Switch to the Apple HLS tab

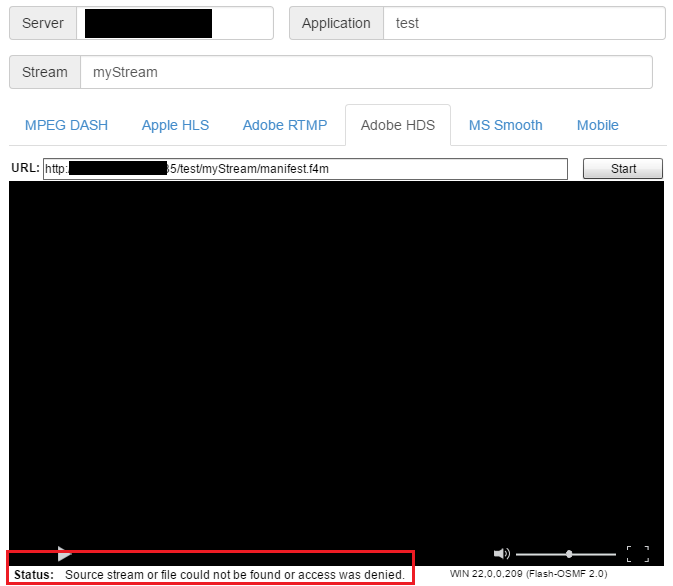[x=175, y=125]
